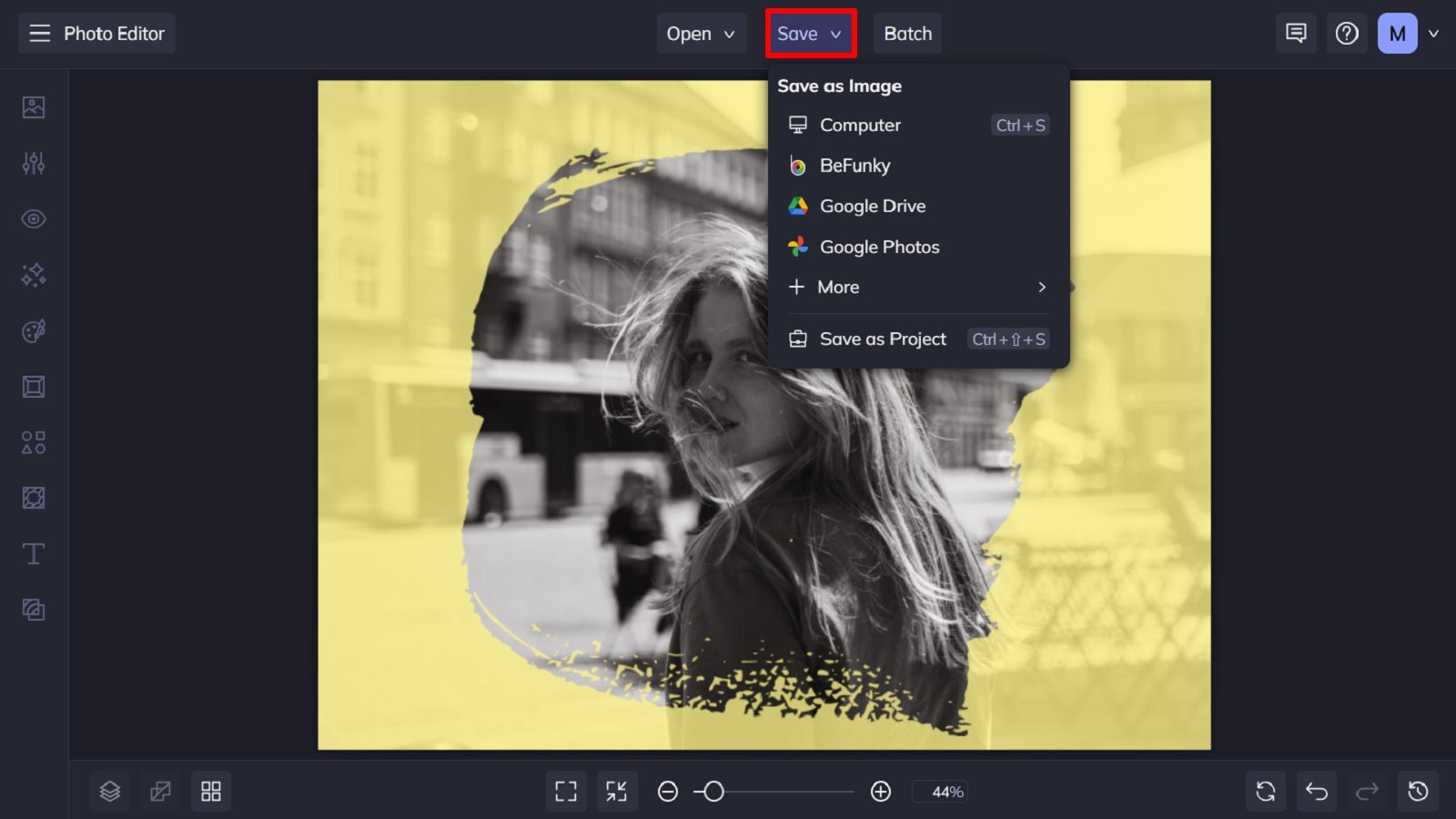
Task: Open the edit history icon
Action: pos(1418,791)
